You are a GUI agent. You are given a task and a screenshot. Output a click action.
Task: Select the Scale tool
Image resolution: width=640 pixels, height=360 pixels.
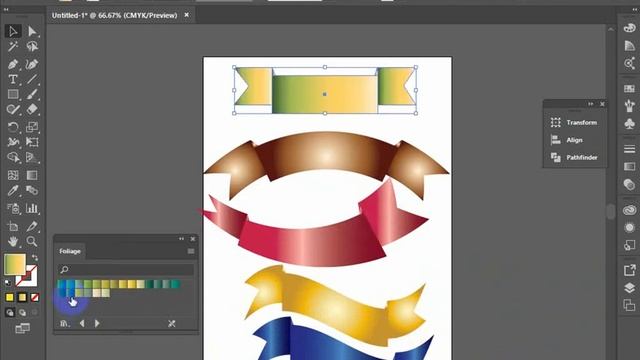coord(32,127)
